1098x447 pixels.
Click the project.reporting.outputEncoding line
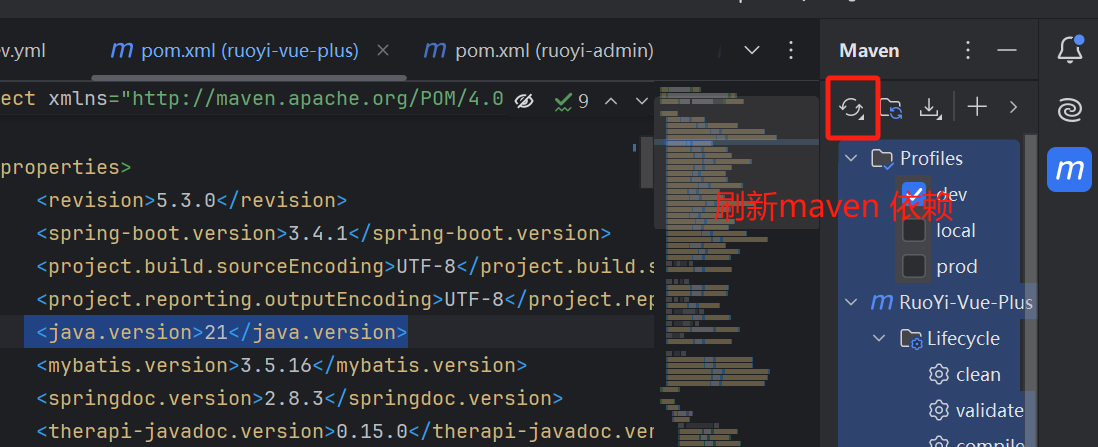click(345, 299)
